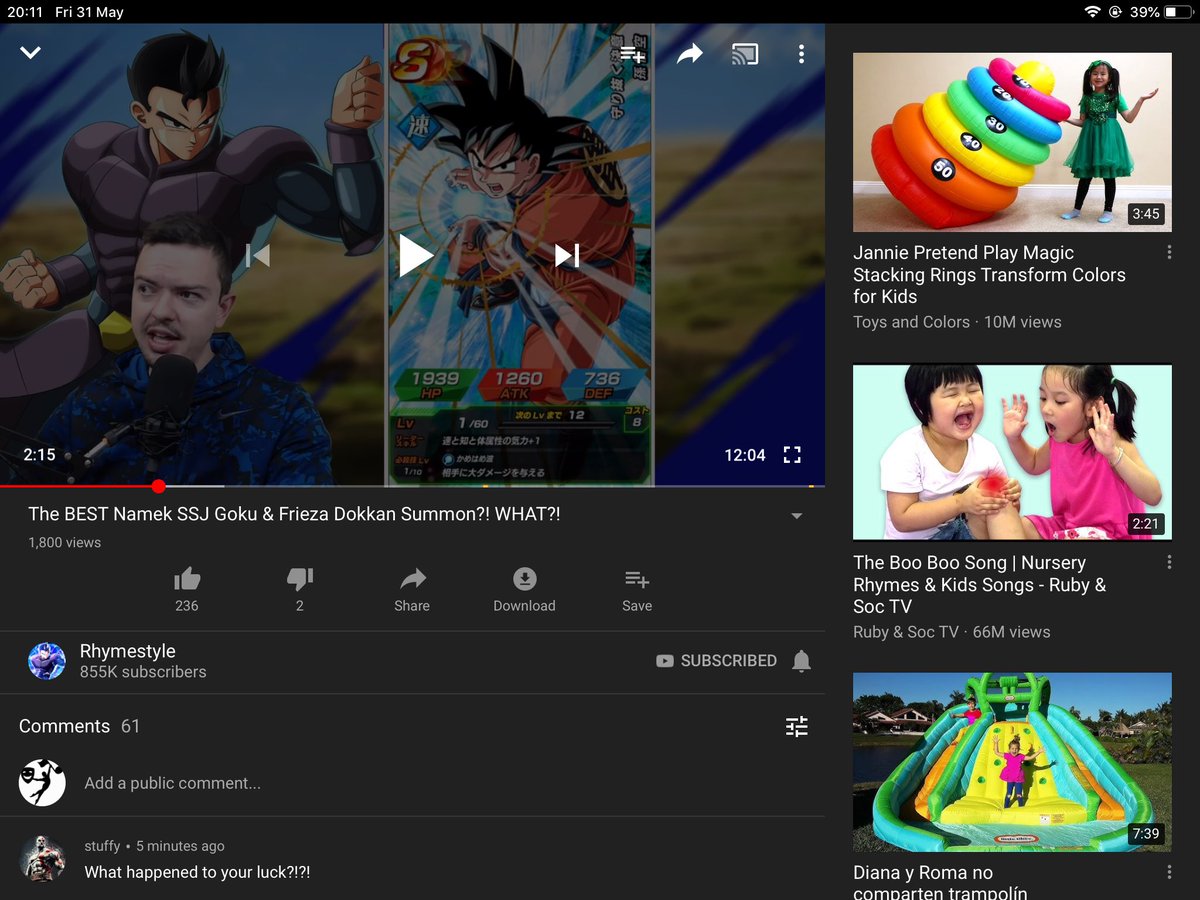Tap the Ruby & Soc TV channel info line
1200x900 pixels.
coord(952,632)
